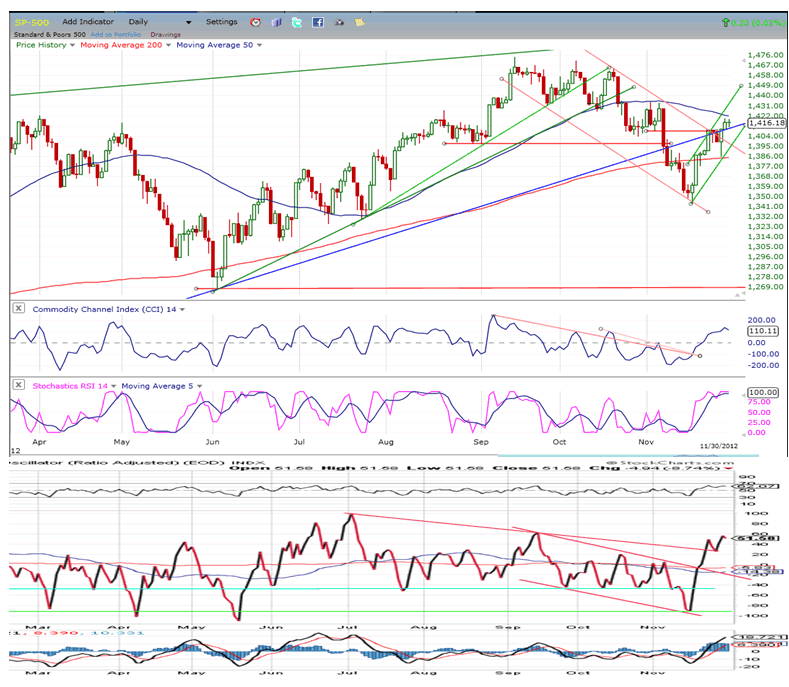
Task: Click the Commodity Channel Index (CCI) 14 label
Action: pyautogui.click(x=104, y=309)
